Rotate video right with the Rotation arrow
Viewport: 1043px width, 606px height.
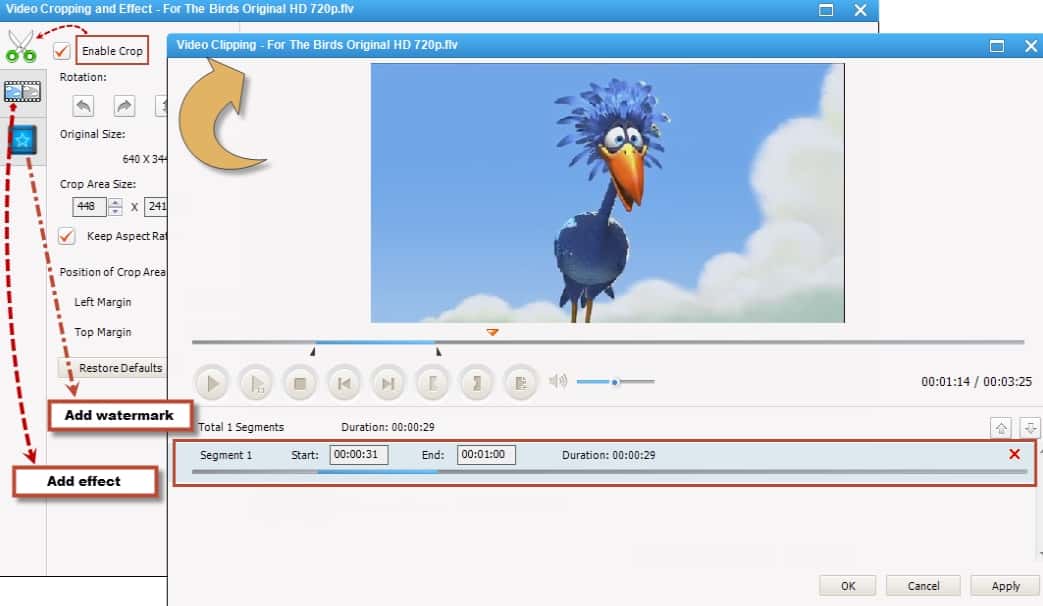(x=124, y=106)
